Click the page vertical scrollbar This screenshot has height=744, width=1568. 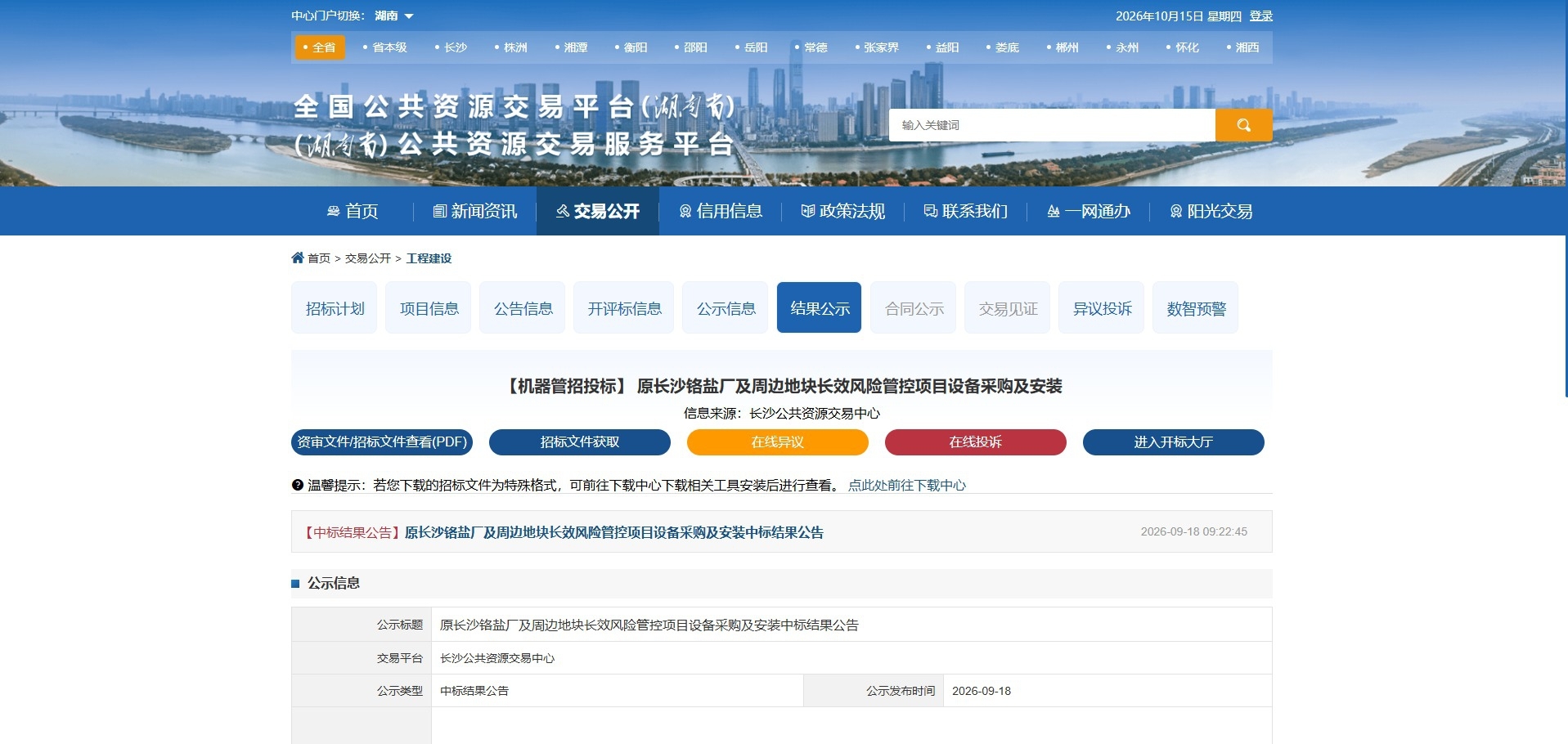[1566, 199]
